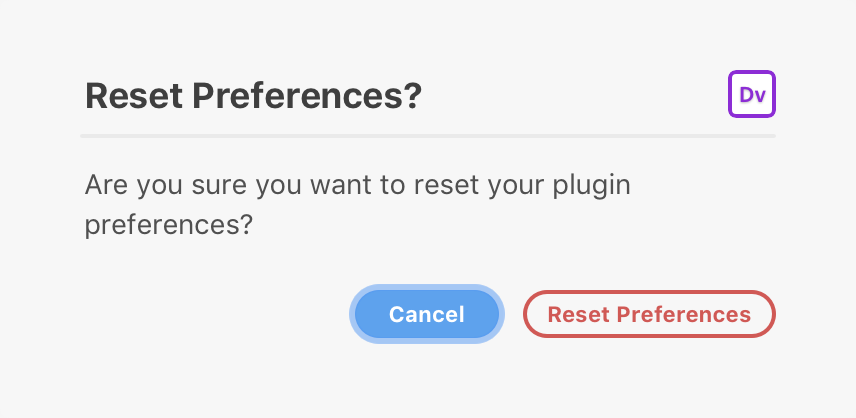Click the blue Cancel button
Viewport: 856px width, 418px height.
[x=427, y=314]
